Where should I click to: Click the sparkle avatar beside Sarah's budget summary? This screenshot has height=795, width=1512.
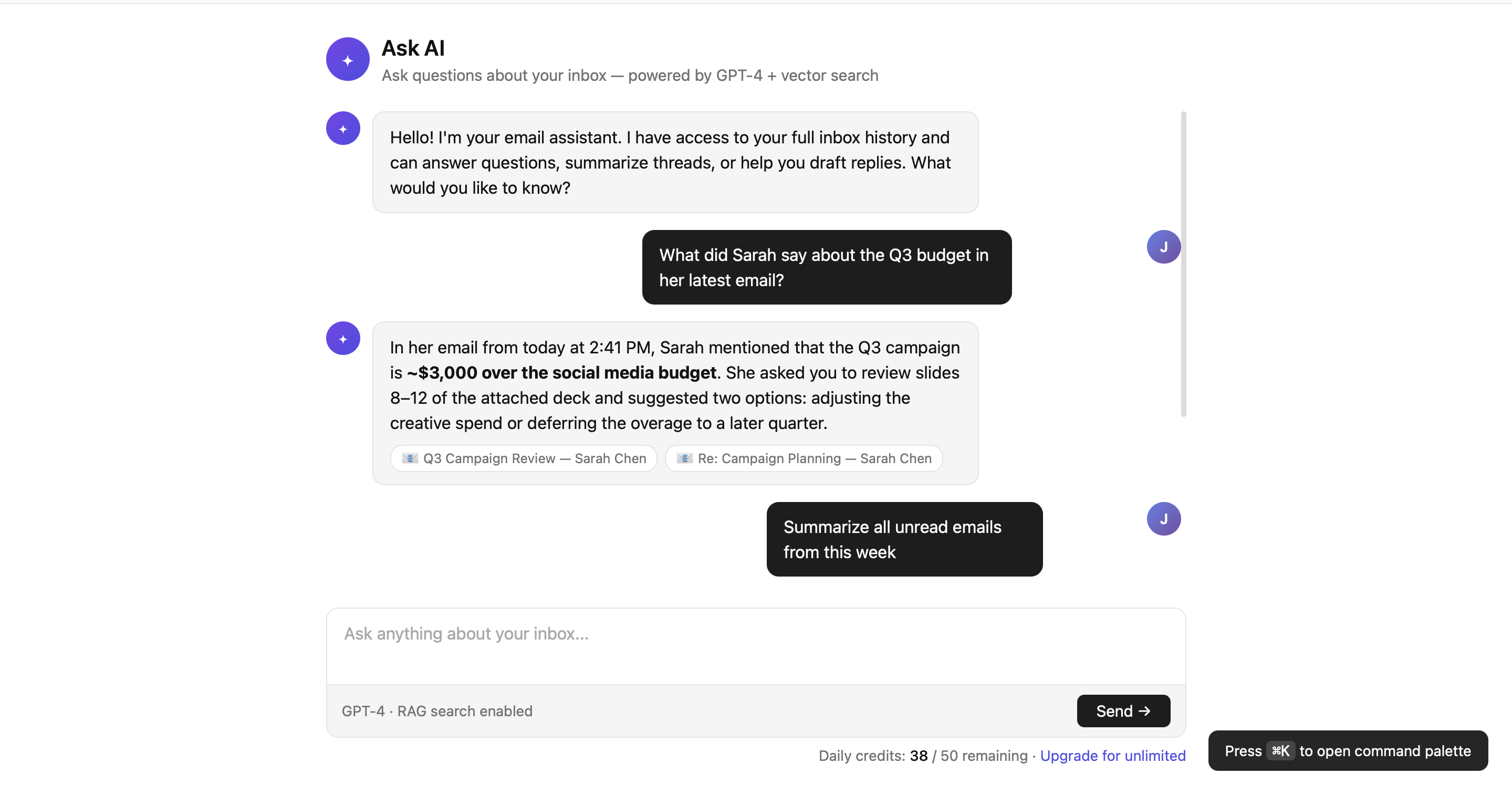pos(342,338)
